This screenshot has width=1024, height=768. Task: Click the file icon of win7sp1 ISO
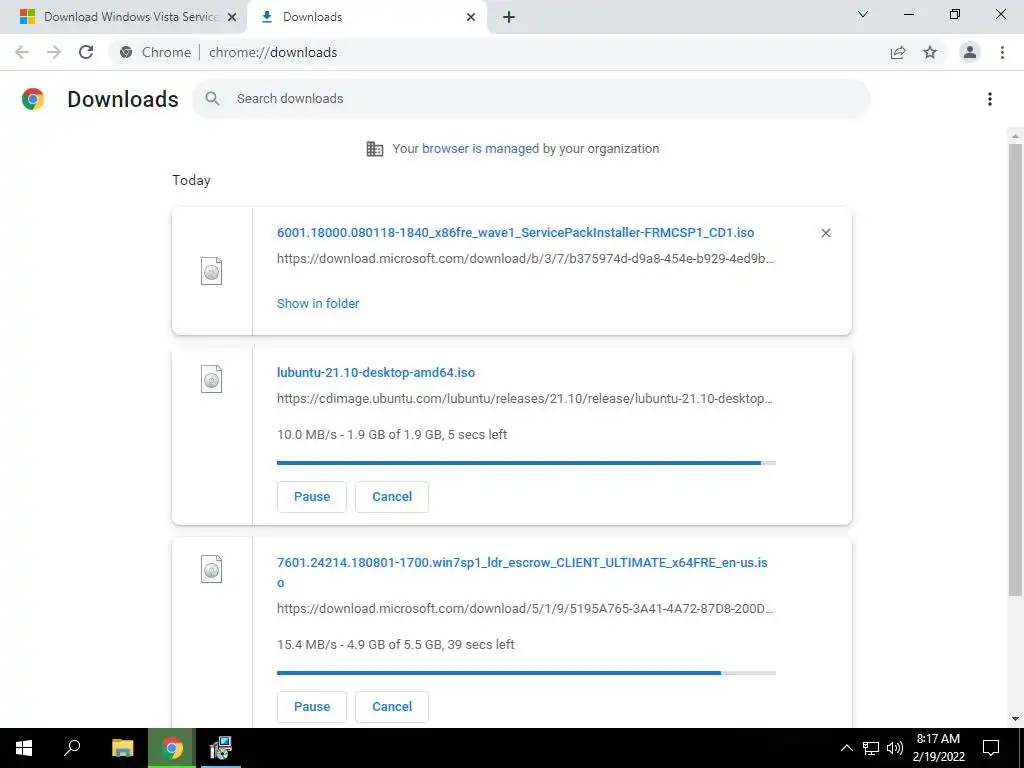pos(212,569)
